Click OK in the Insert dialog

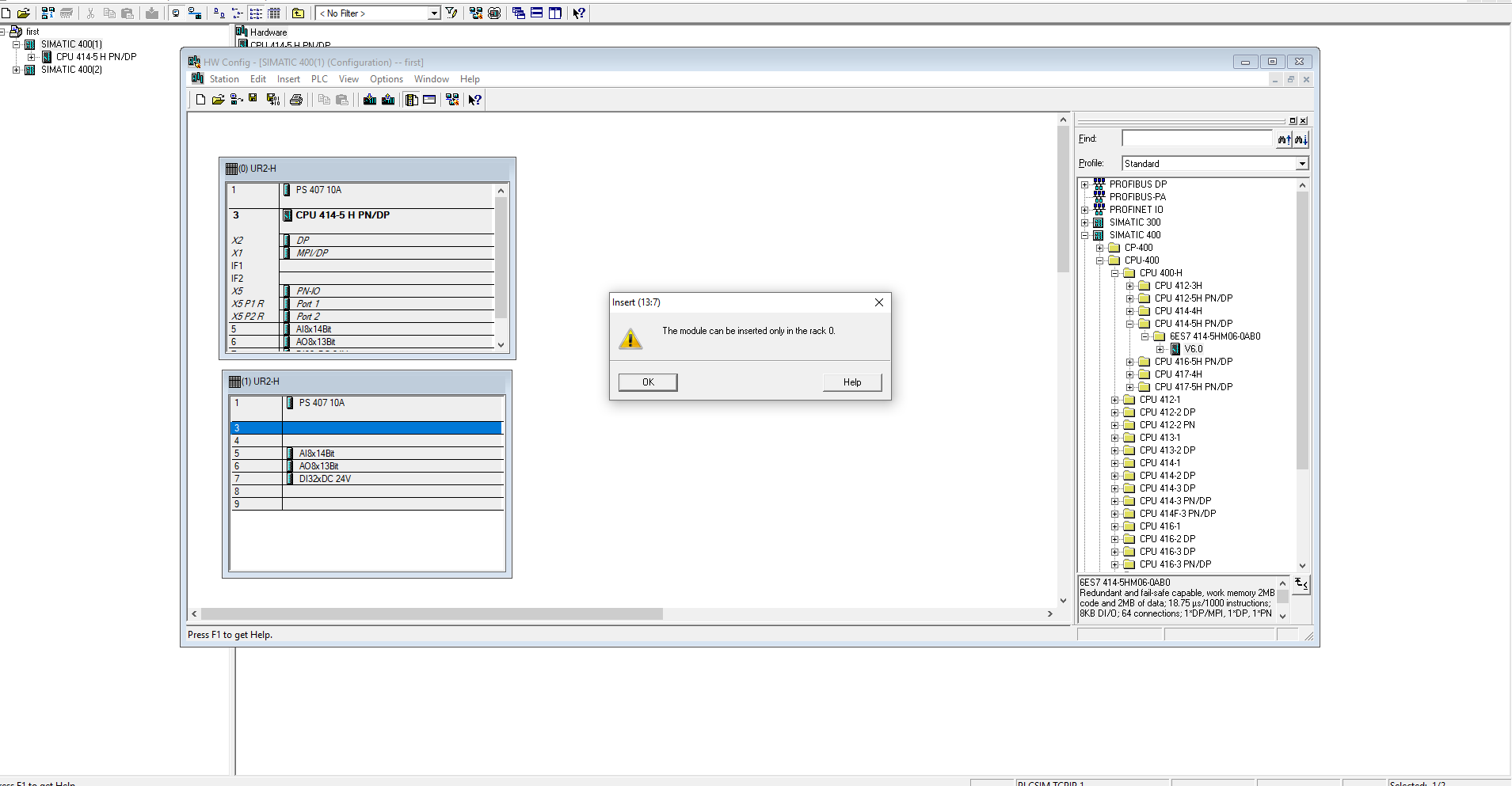tap(648, 382)
